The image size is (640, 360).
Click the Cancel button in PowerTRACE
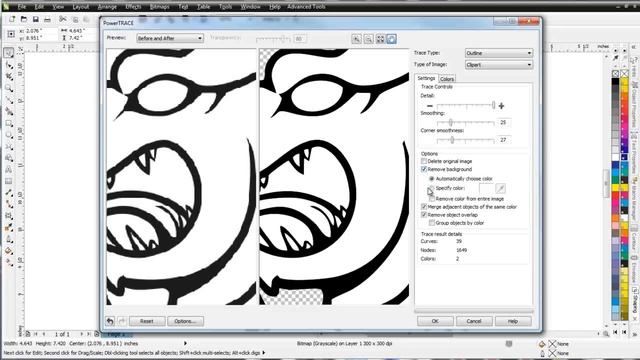click(x=474, y=321)
